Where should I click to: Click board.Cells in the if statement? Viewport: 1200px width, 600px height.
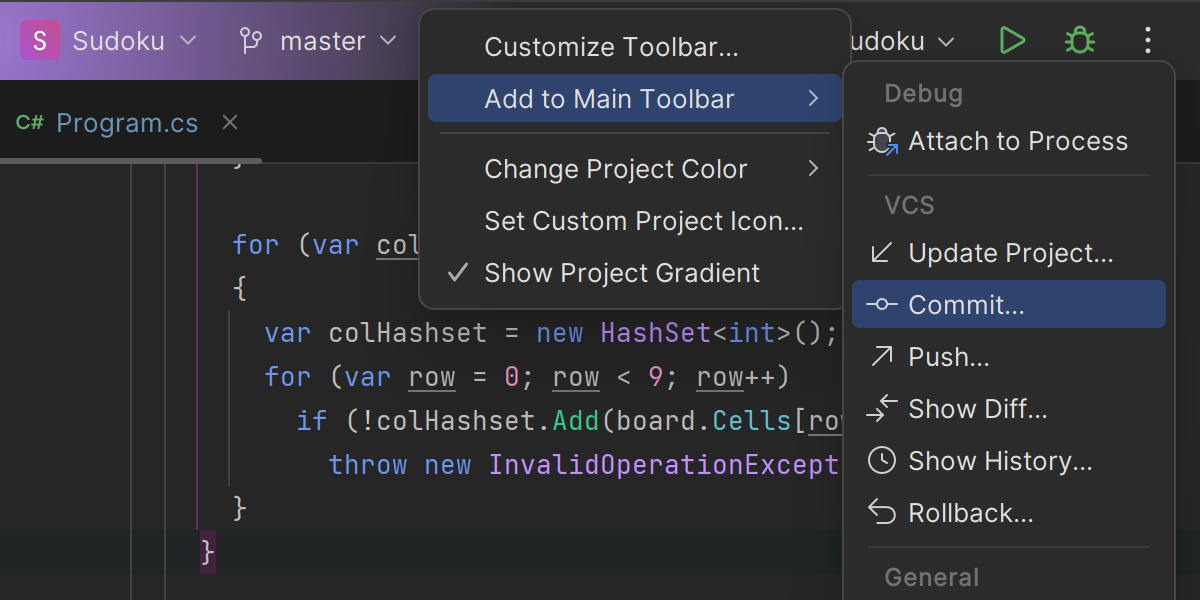702,421
